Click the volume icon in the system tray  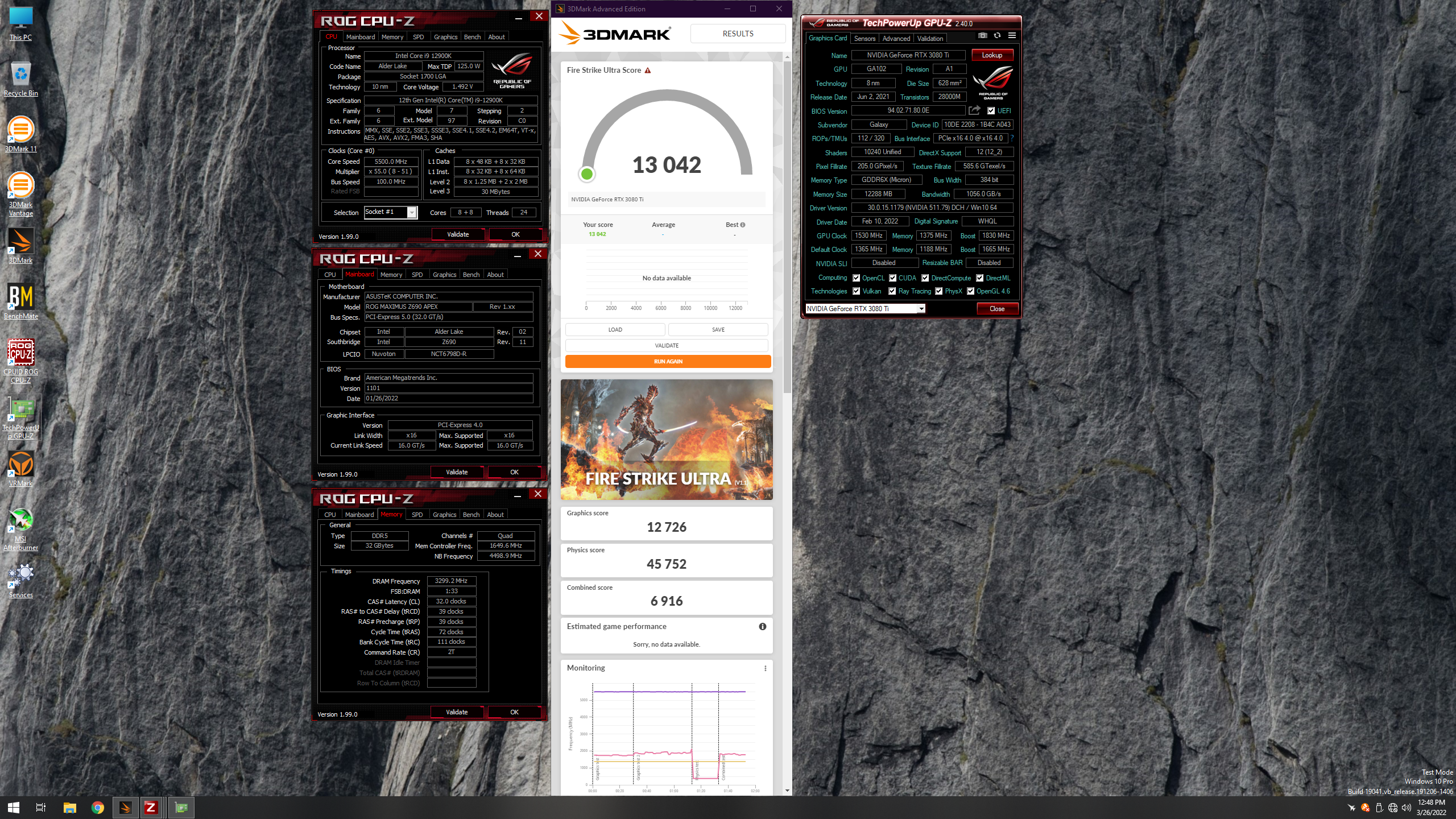pos(1407,808)
